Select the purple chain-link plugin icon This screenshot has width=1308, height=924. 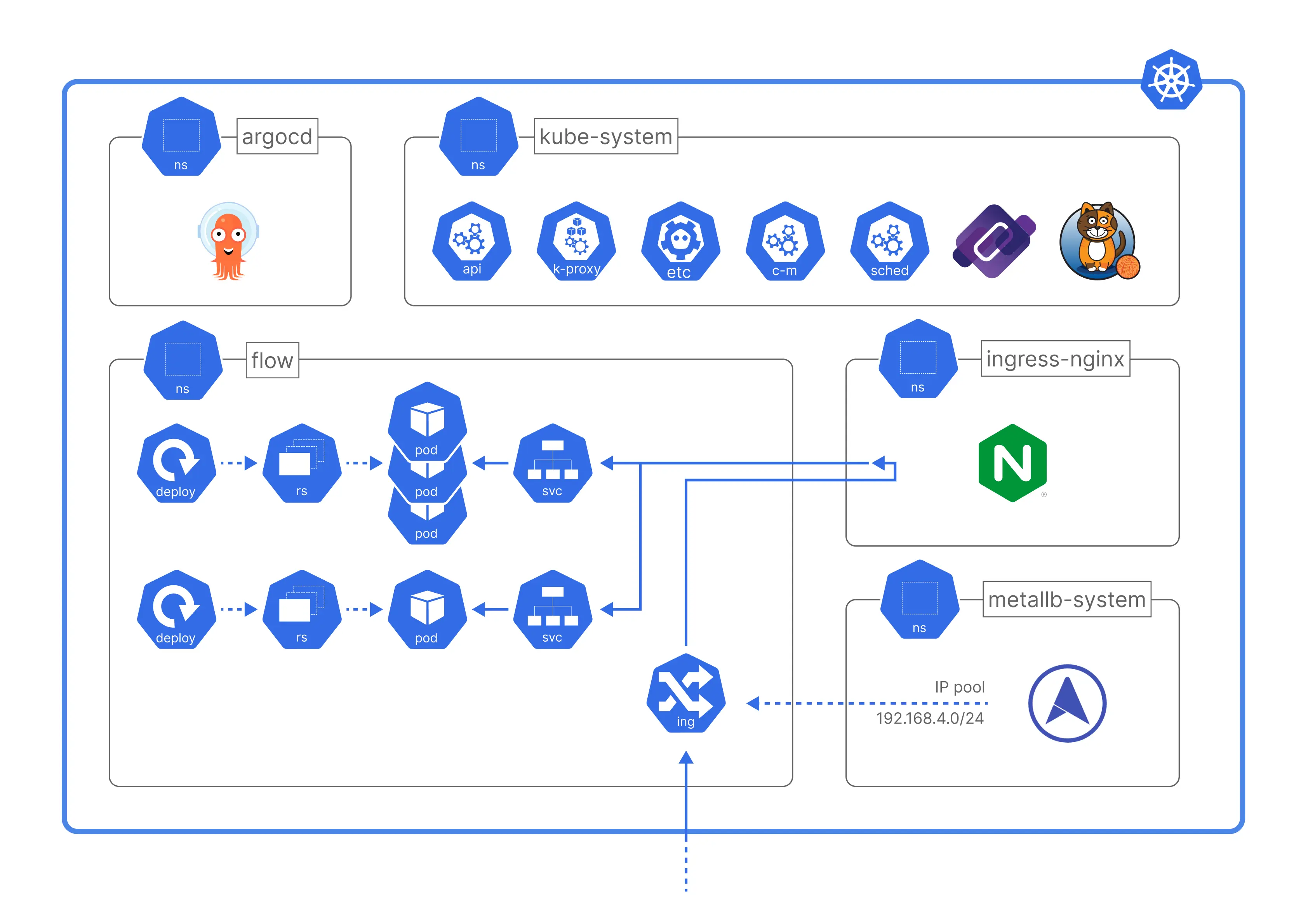pyautogui.click(x=994, y=241)
